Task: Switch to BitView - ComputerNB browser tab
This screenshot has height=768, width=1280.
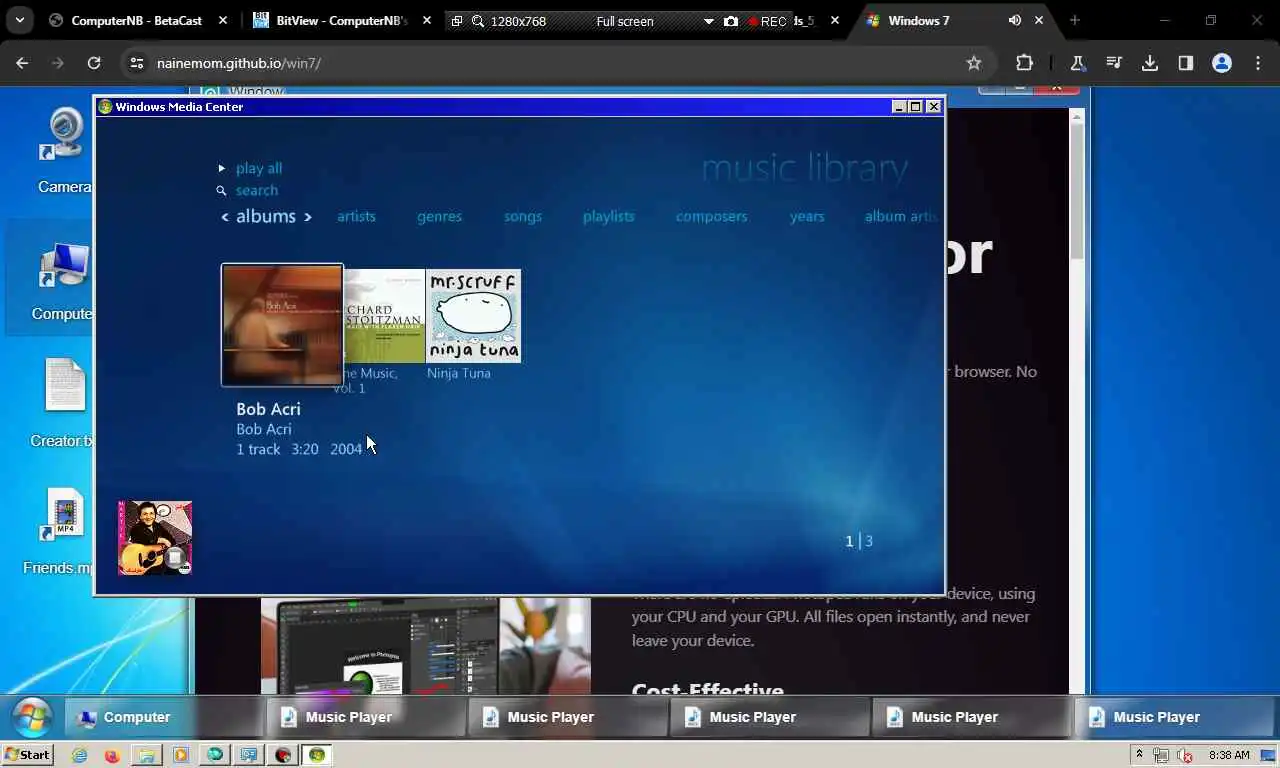Action: pos(341,20)
